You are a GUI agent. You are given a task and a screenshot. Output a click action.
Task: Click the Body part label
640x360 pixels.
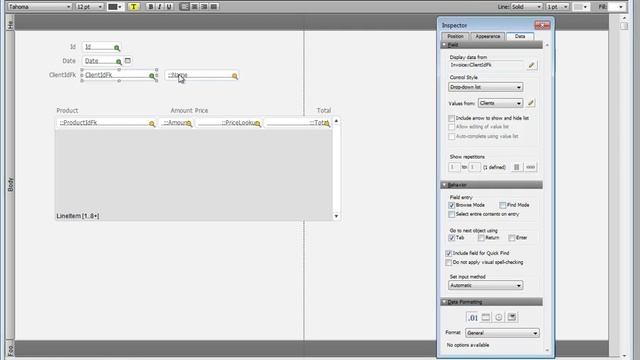tap(10, 184)
